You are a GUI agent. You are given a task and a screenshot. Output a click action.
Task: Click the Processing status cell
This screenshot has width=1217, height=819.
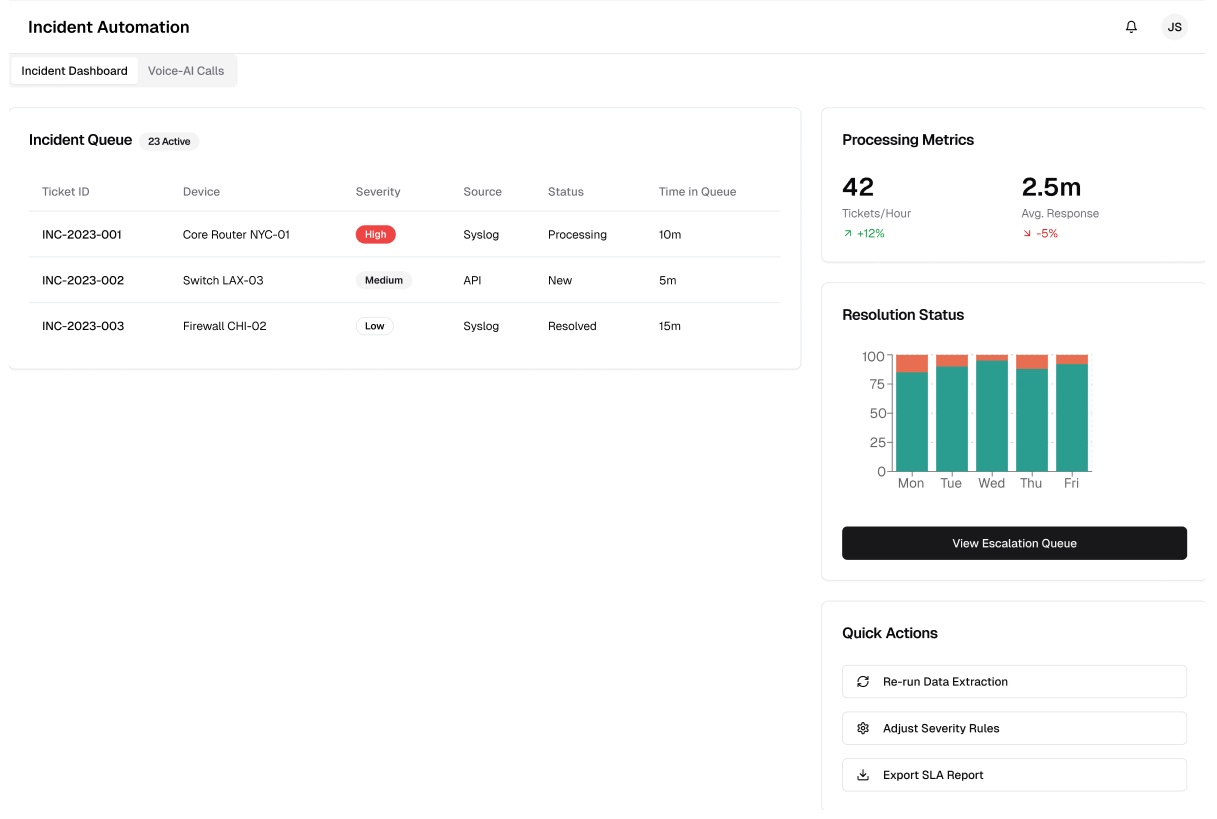click(577, 235)
